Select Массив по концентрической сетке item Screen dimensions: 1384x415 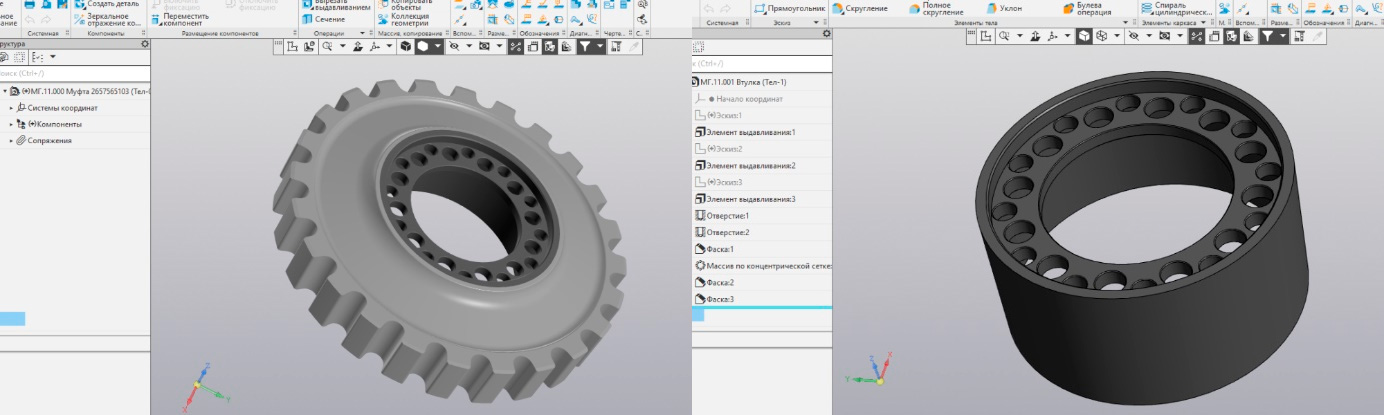(x=763, y=266)
